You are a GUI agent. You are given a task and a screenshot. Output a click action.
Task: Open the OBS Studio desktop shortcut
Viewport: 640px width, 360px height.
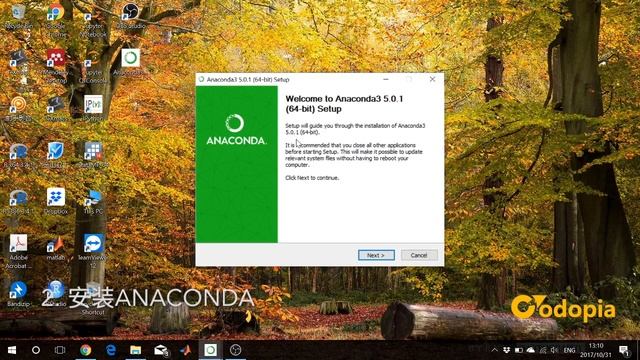tap(131, 16)
